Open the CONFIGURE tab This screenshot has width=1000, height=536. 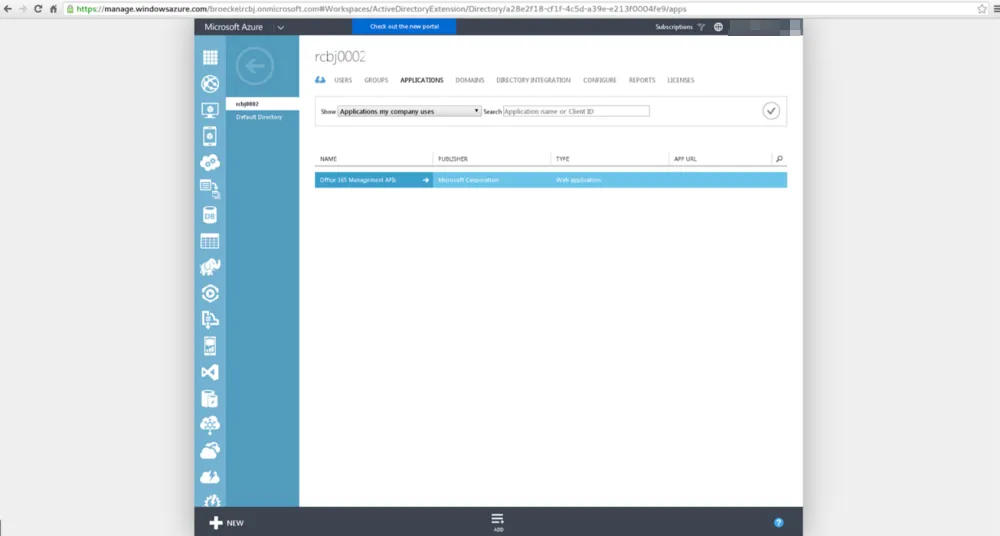(599, 80)
